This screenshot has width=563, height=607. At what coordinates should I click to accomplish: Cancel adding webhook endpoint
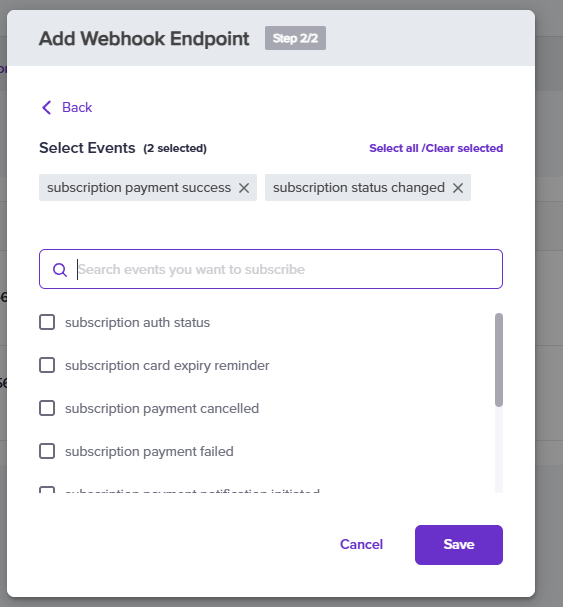(361, 544)
